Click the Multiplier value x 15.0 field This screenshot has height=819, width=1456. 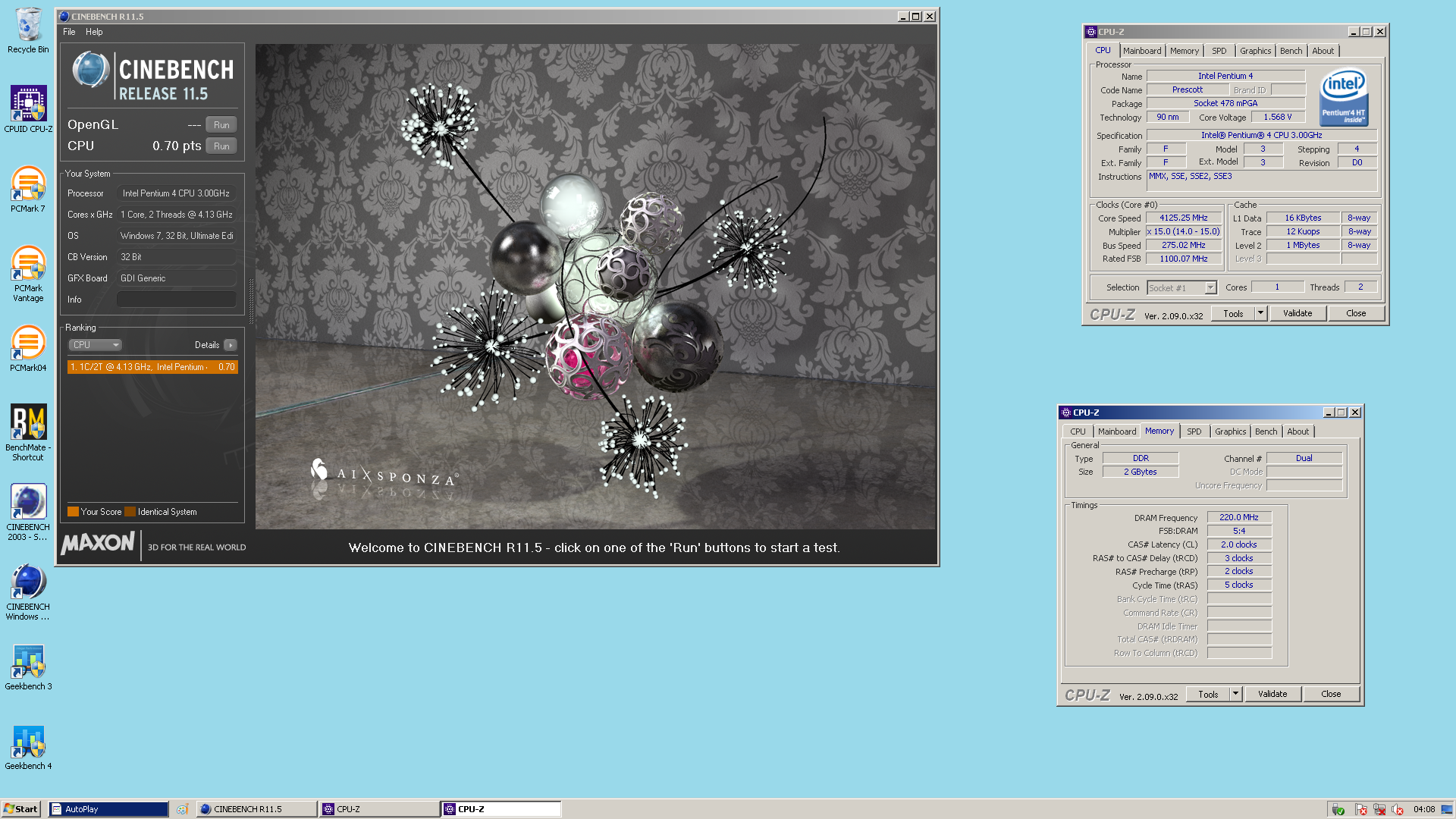point(1183,232)
